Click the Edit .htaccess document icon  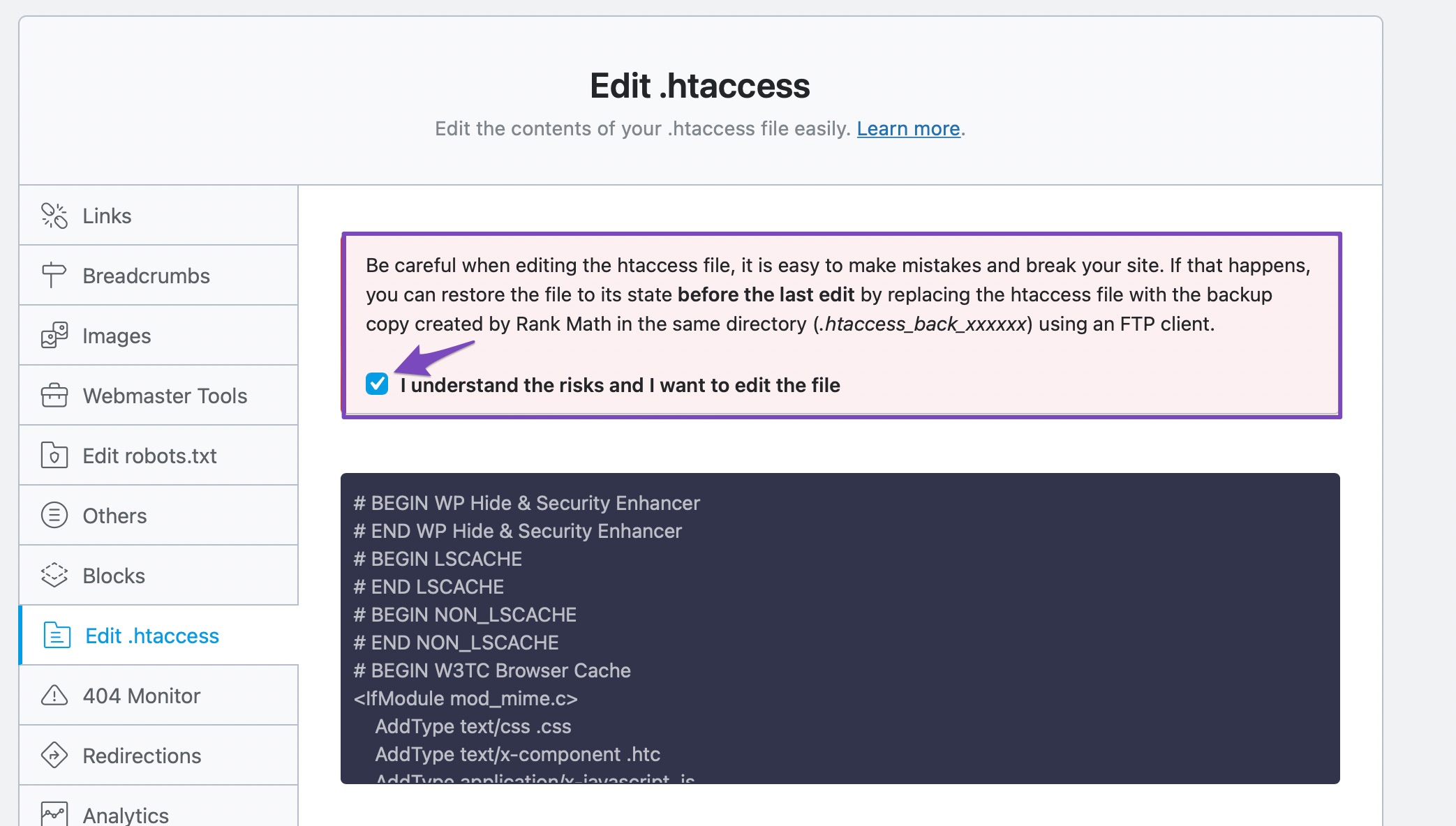(x=57, y=636)
